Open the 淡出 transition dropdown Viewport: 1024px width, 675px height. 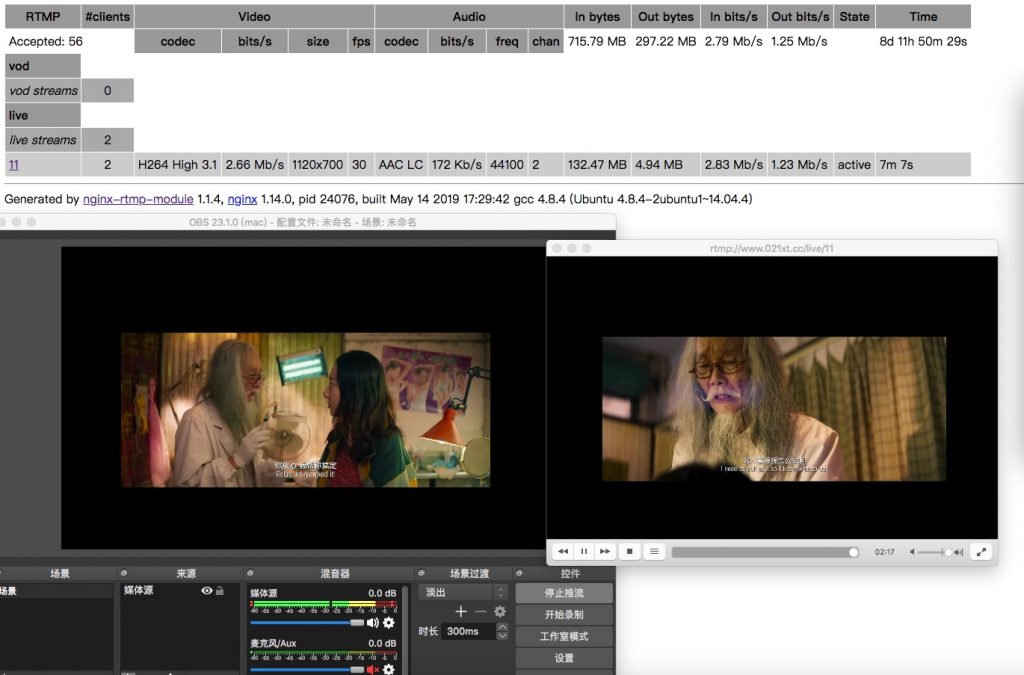[x=463, y=592]
